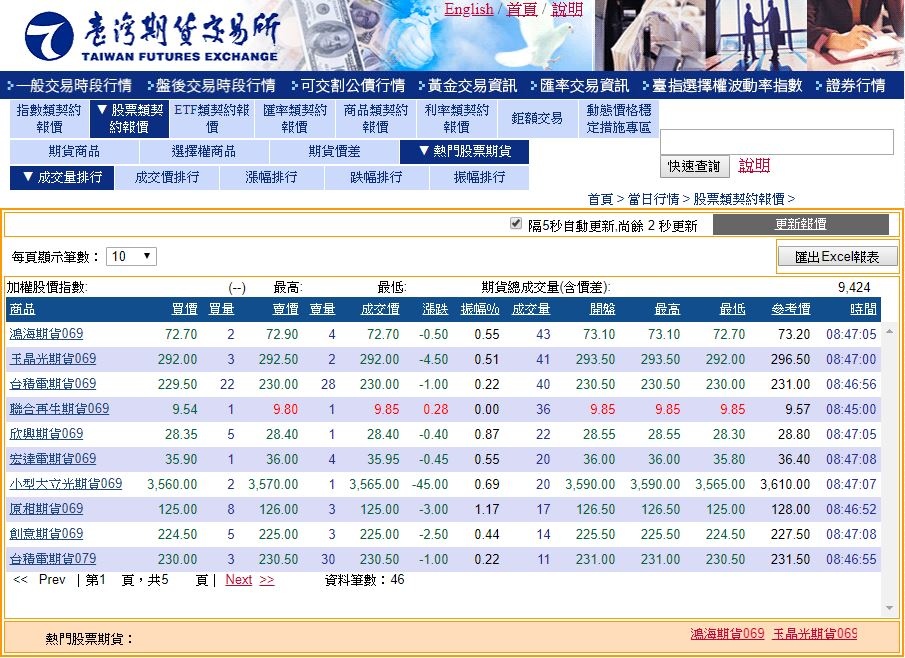Open 台積電期貨079 row link

click(53, 559)
